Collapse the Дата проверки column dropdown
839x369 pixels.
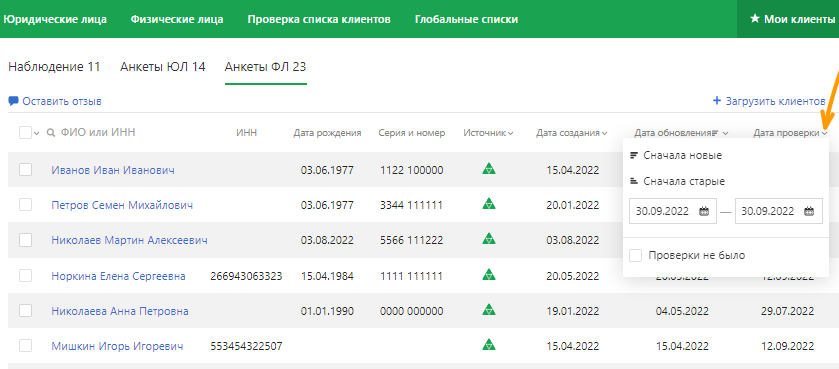point(826,133)
